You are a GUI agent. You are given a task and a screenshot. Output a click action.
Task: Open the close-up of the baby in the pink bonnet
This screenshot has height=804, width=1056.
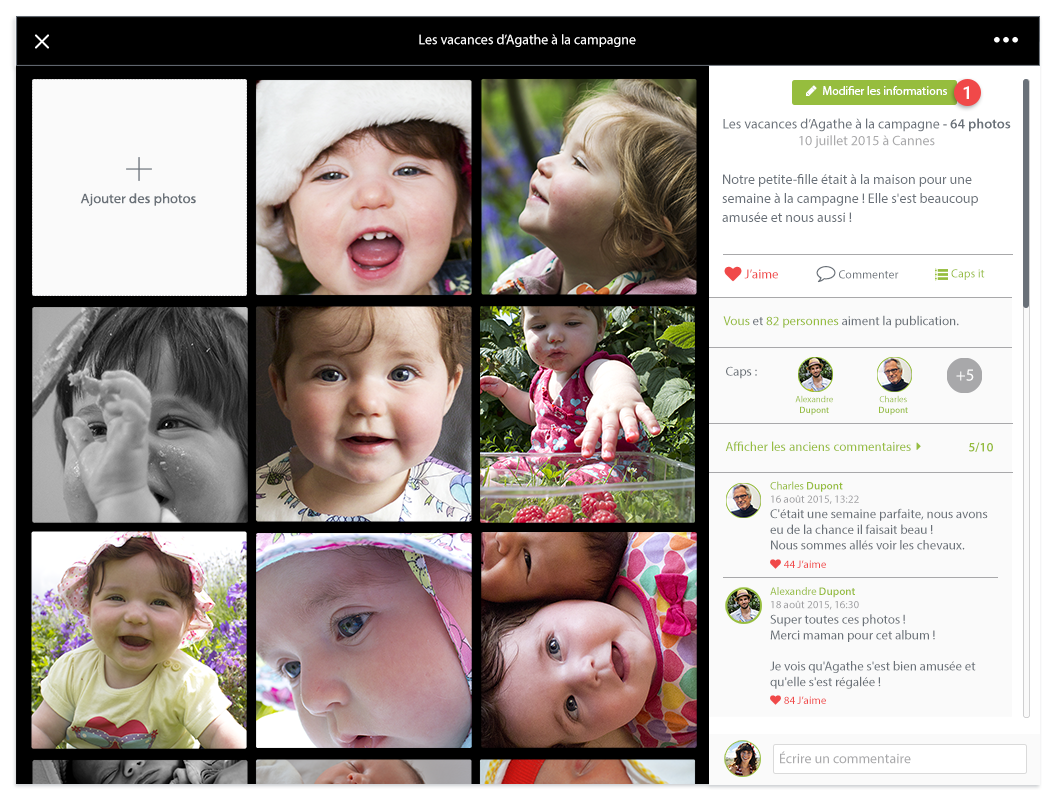point(364,640)
